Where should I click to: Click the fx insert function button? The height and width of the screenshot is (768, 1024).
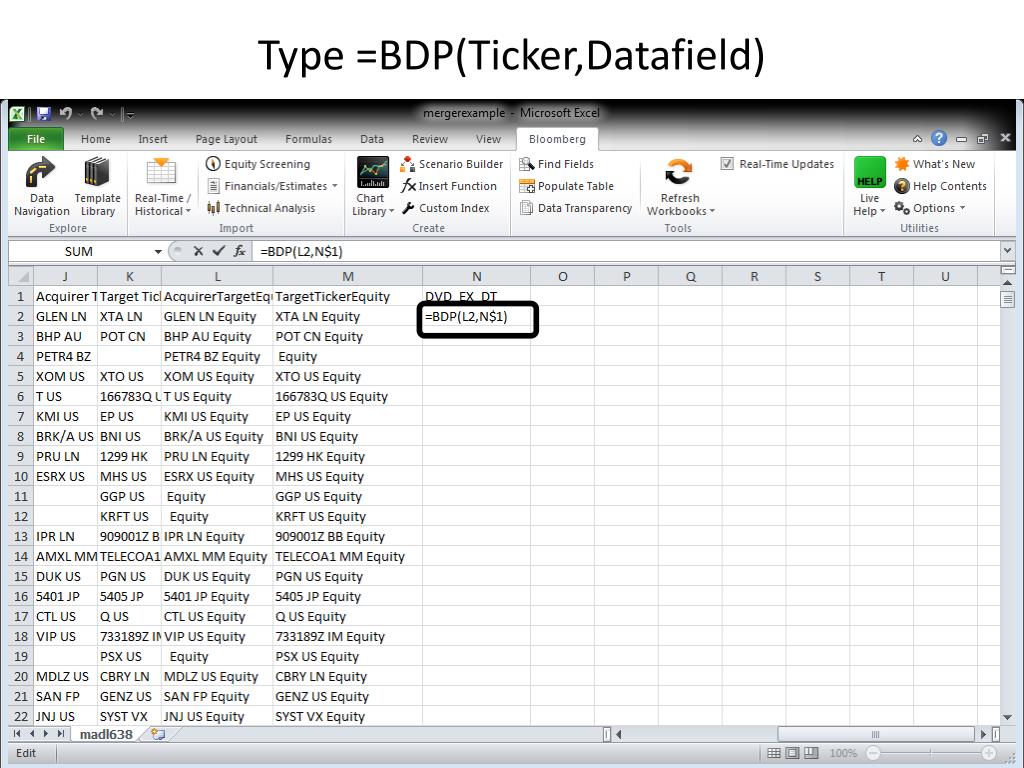(240, 251)
